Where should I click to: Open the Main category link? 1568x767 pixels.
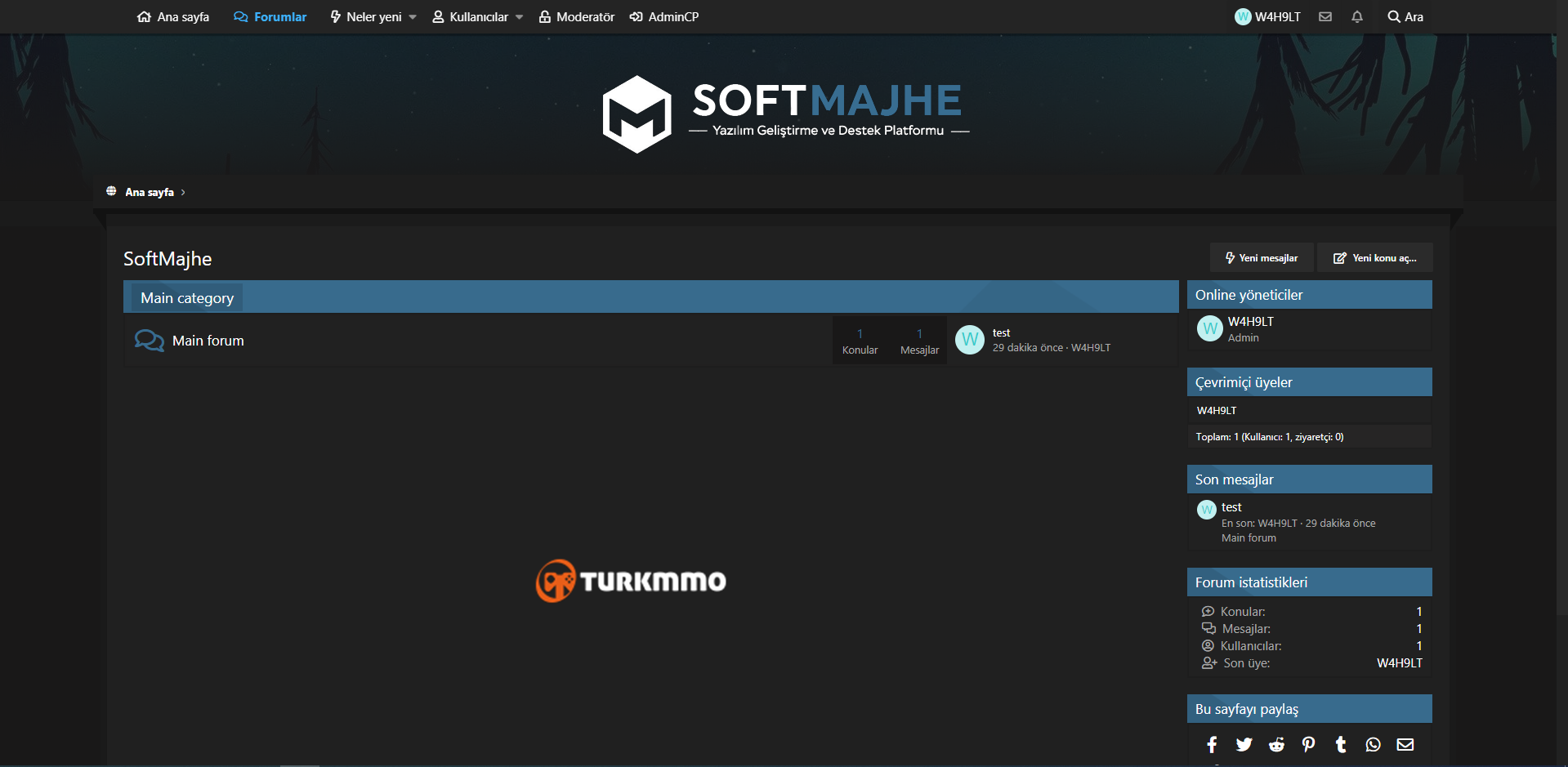pos(187,298)
